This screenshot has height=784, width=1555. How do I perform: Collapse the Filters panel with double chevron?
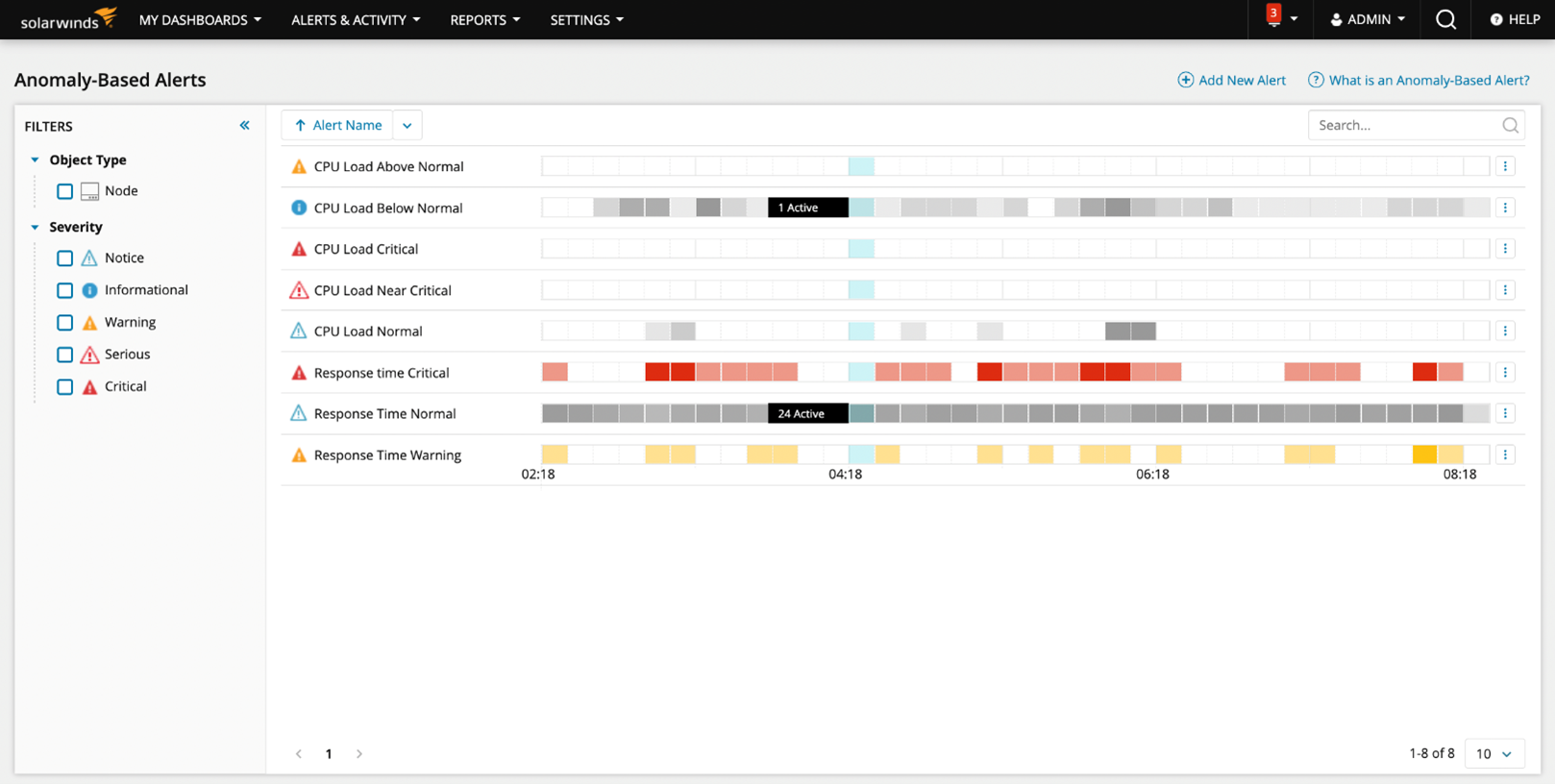(244, 126)
